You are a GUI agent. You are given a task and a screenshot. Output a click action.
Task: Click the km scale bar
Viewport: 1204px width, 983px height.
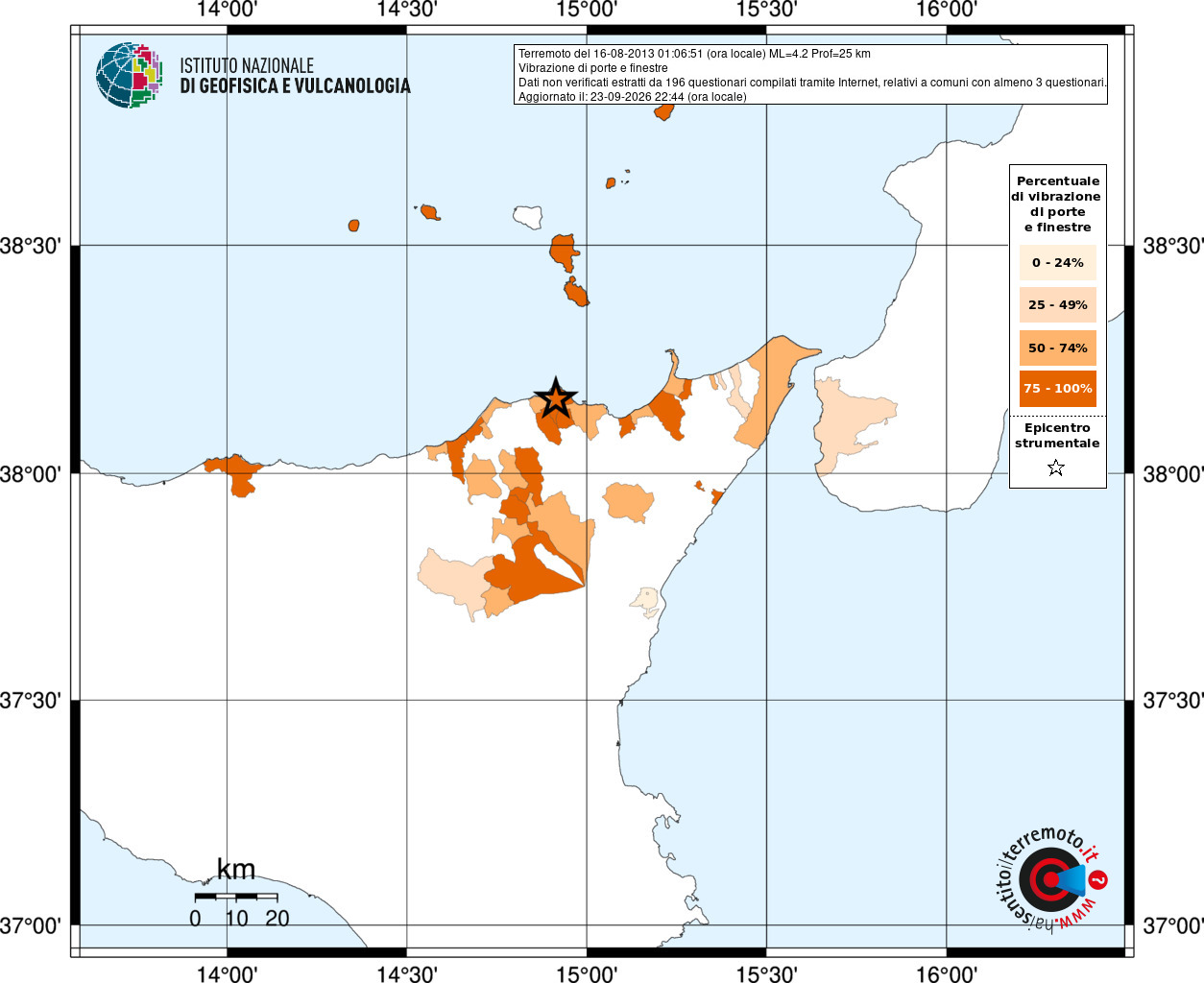tap(236, 897)
